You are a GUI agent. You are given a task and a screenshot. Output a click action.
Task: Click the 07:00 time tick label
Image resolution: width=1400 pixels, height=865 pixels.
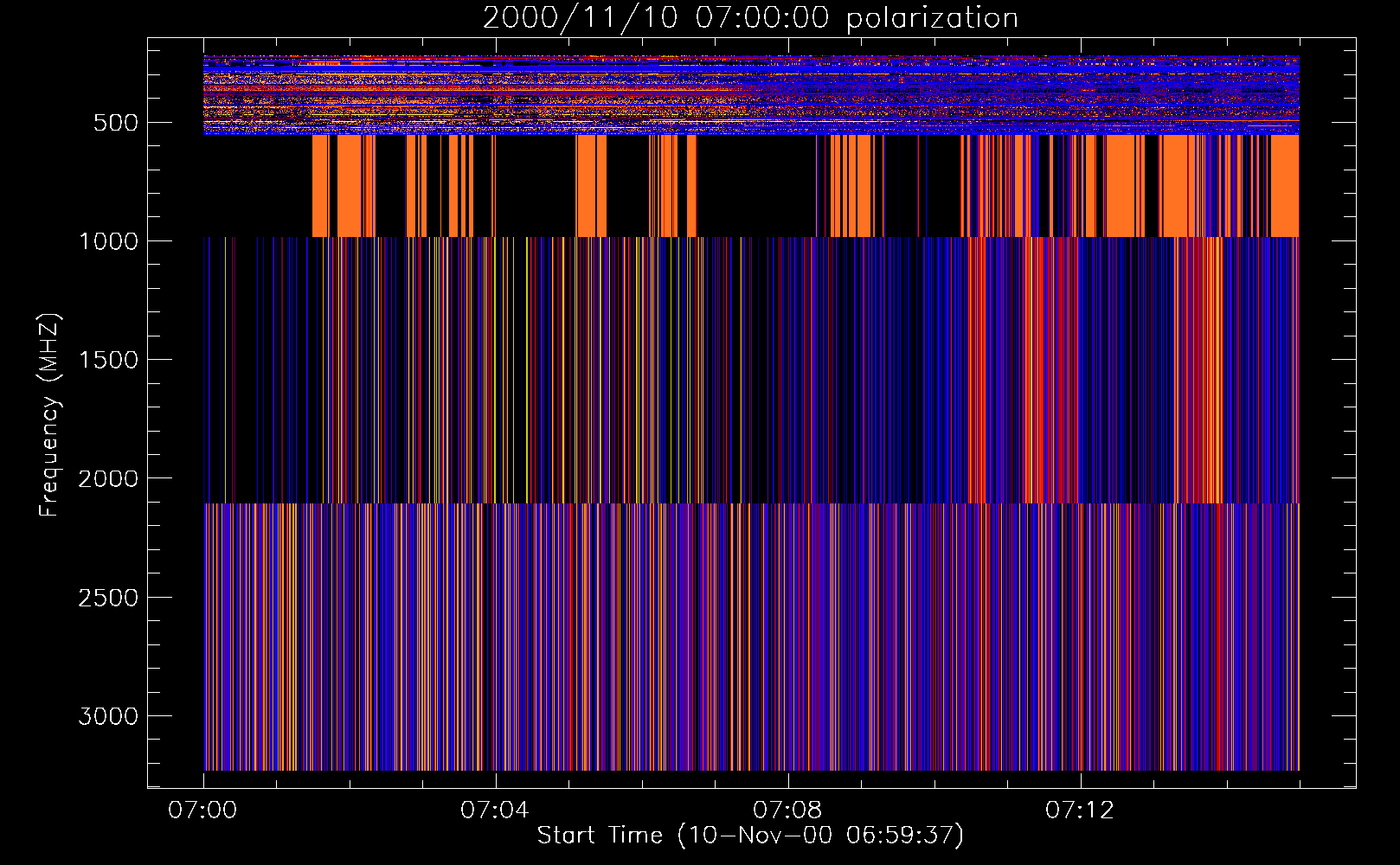(x=202, y=811)
